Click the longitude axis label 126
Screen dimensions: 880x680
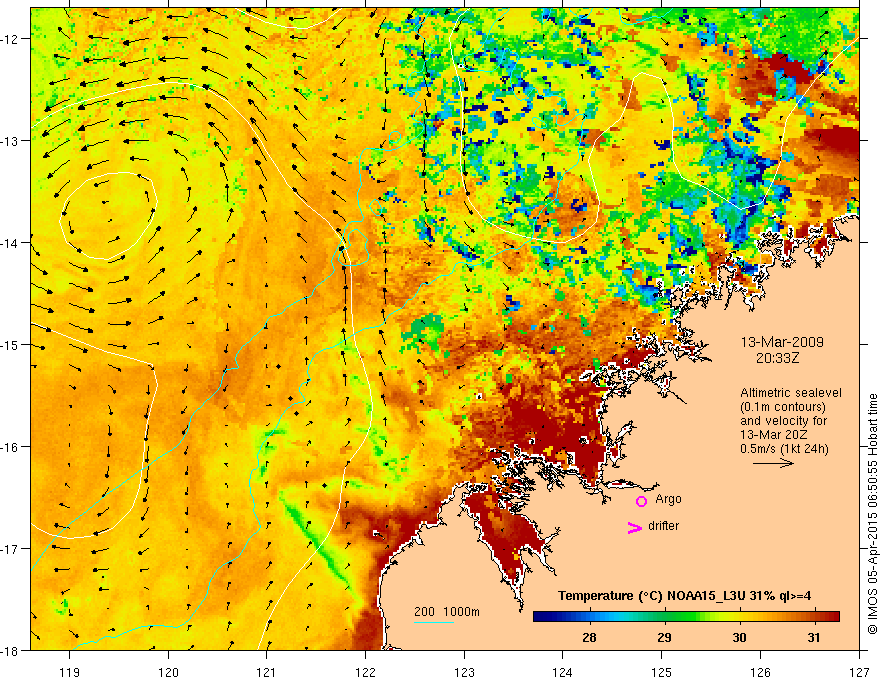click(760, 672)
